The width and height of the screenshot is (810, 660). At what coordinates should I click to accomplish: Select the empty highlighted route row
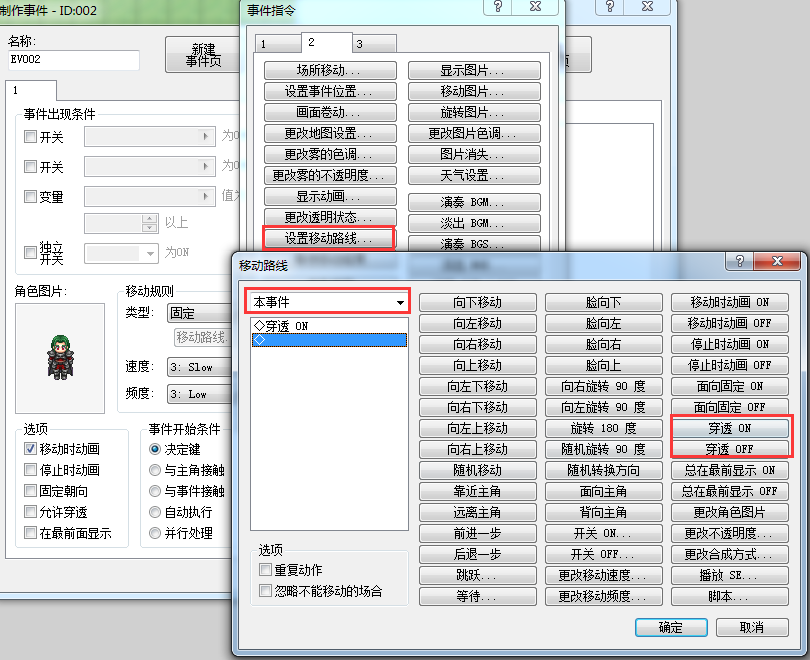point(329,340)
